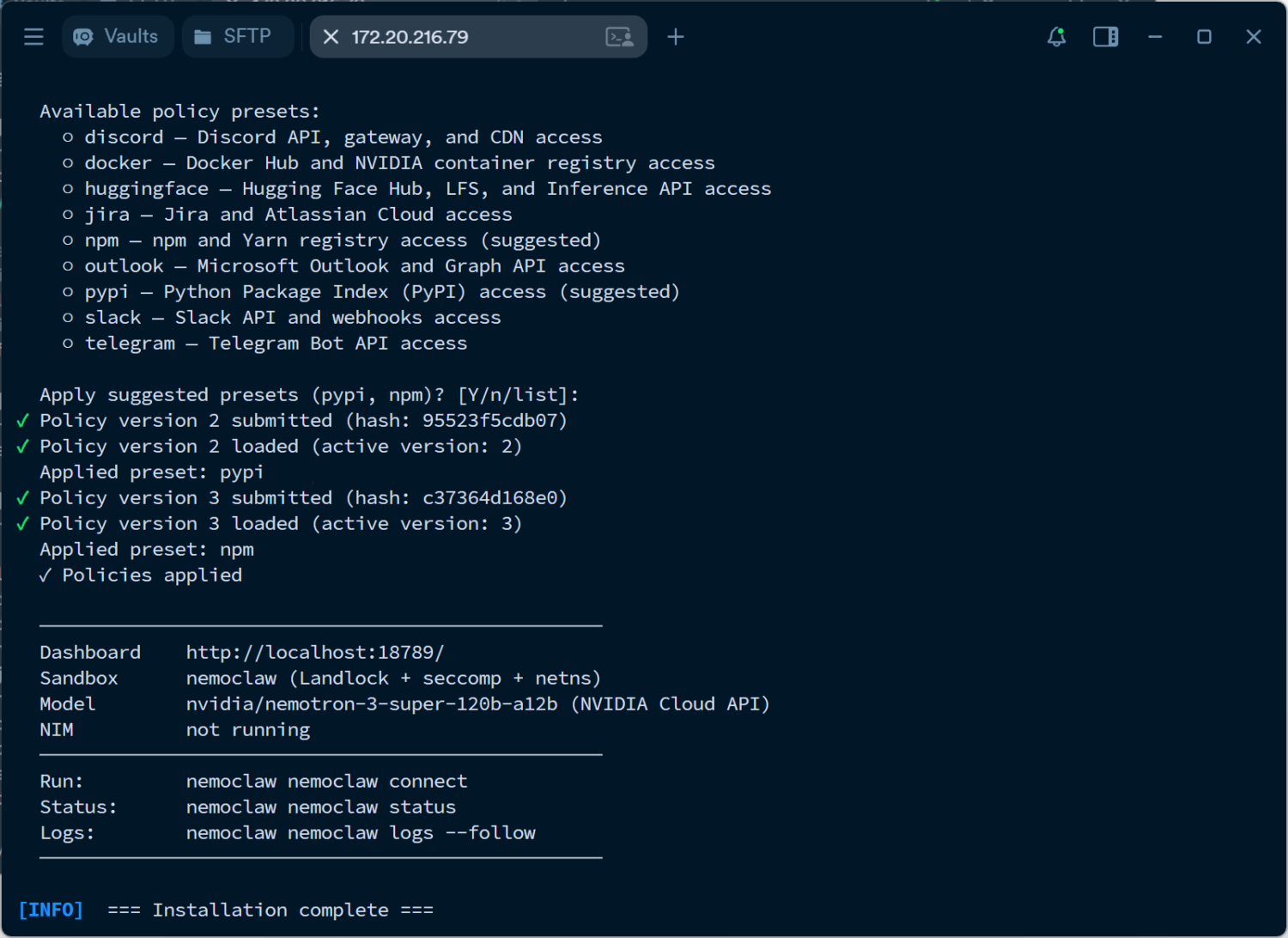This screenshot has height=938, width=1288.
Task: Click the 'nemoclaw nemoclaw connect' command text
Action: click(326, 782)
